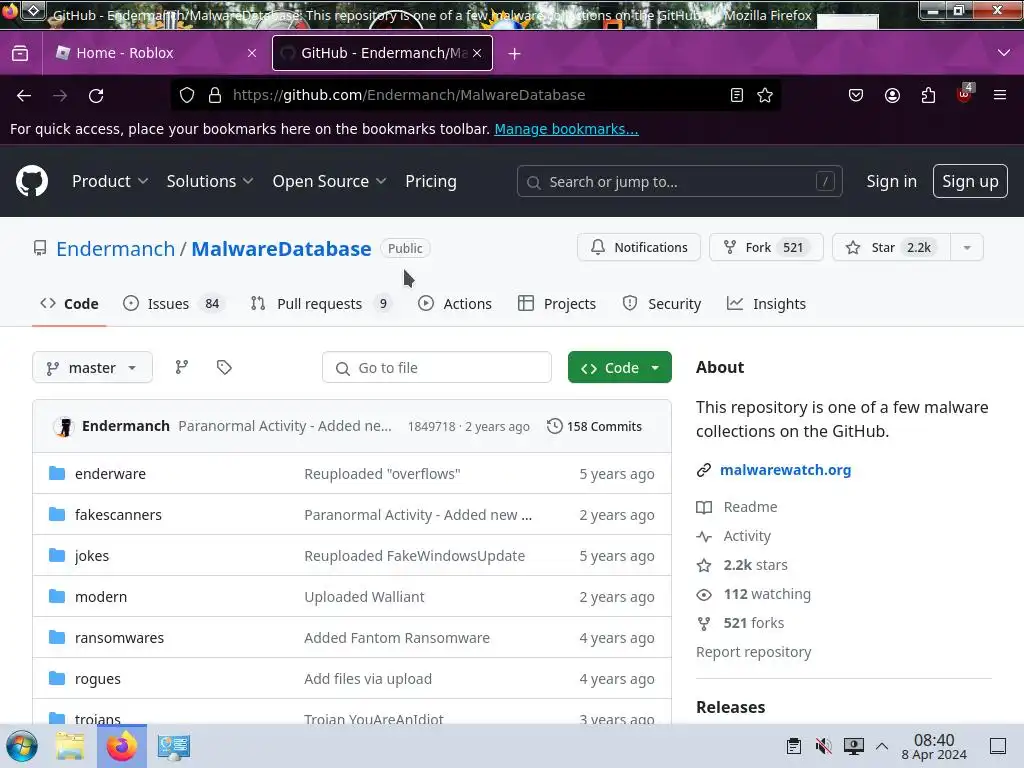Switch to the Issues tab
This screenshot has width=1024, height=768.
click(174, 304)
